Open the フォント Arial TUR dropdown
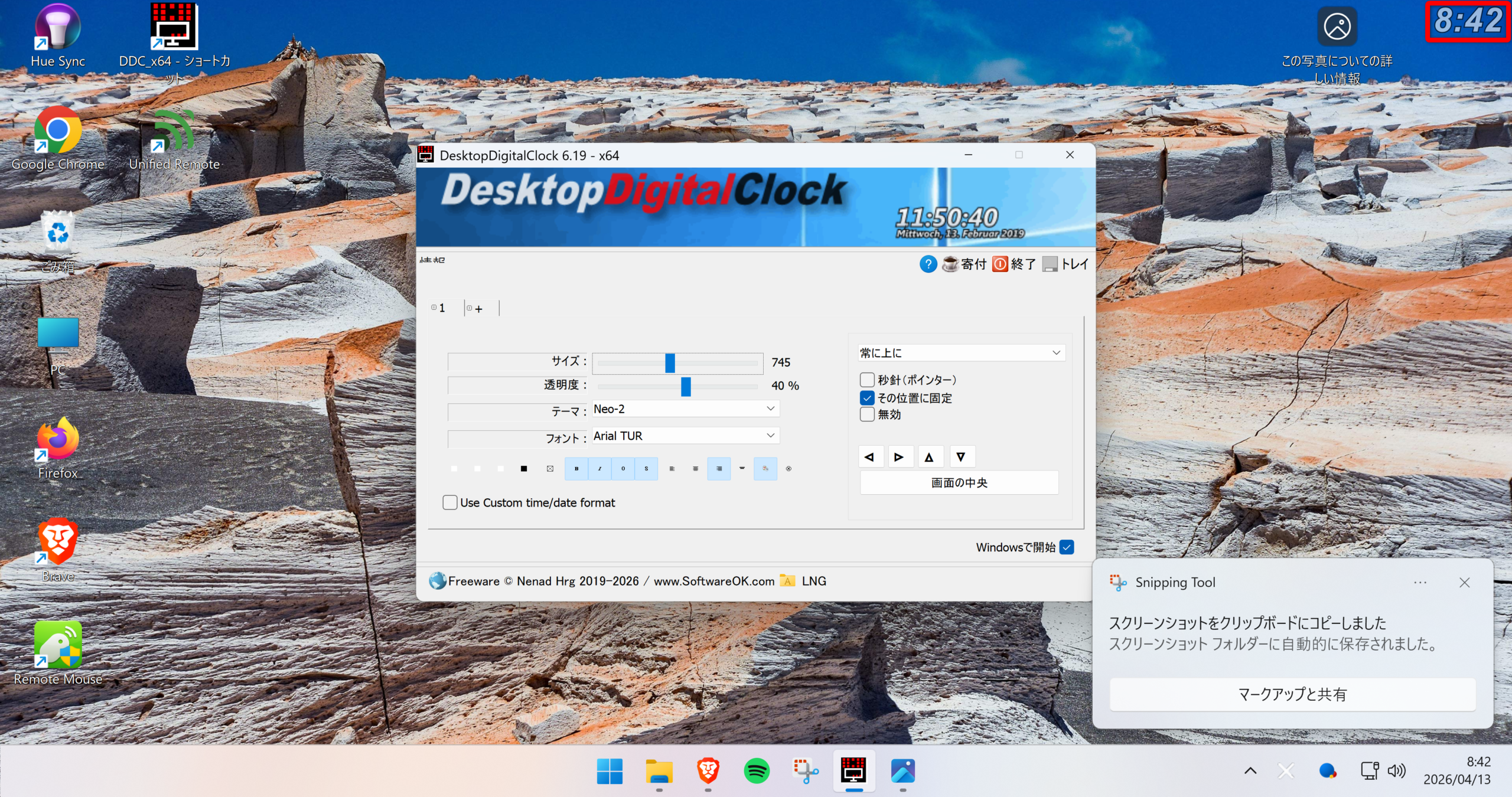 click(685, 436)
